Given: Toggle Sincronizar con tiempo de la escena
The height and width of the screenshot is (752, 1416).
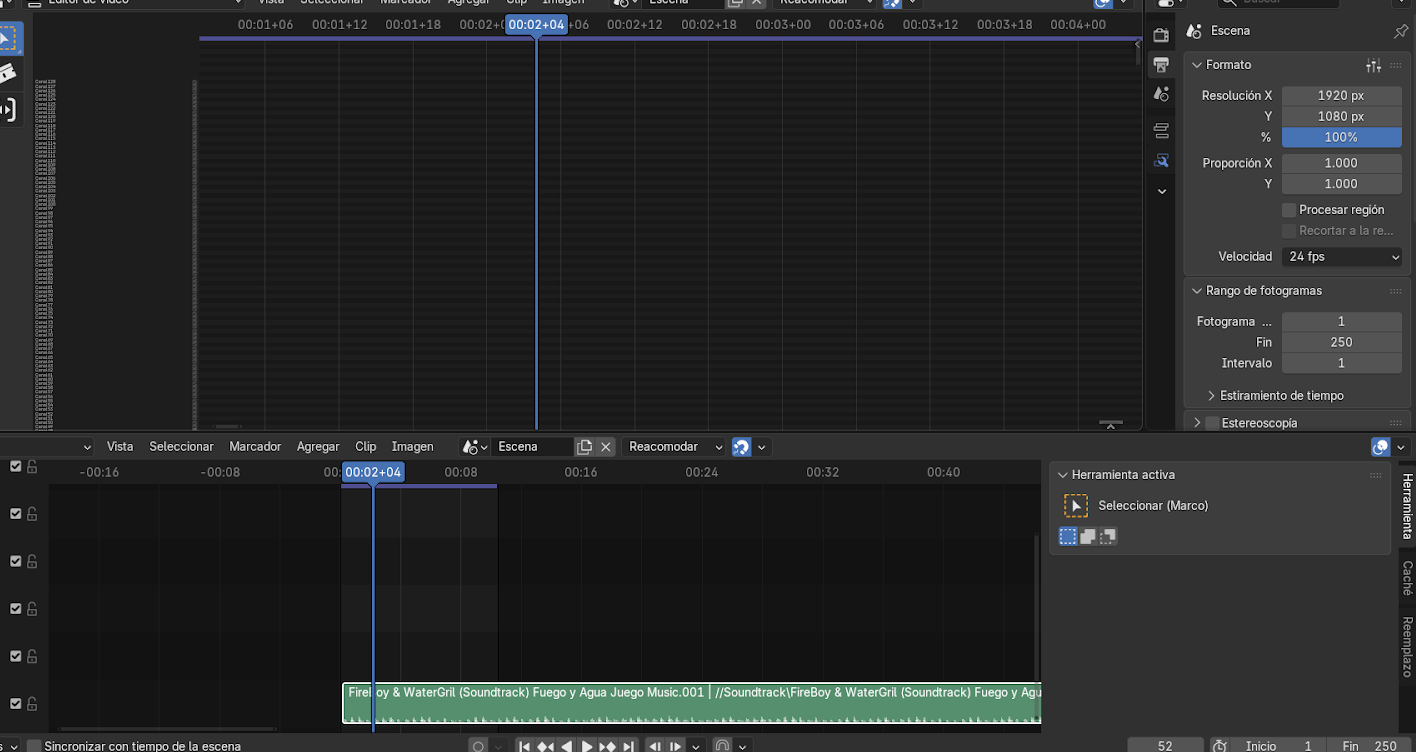Looking at the screenshot, I should click(34, 746).
